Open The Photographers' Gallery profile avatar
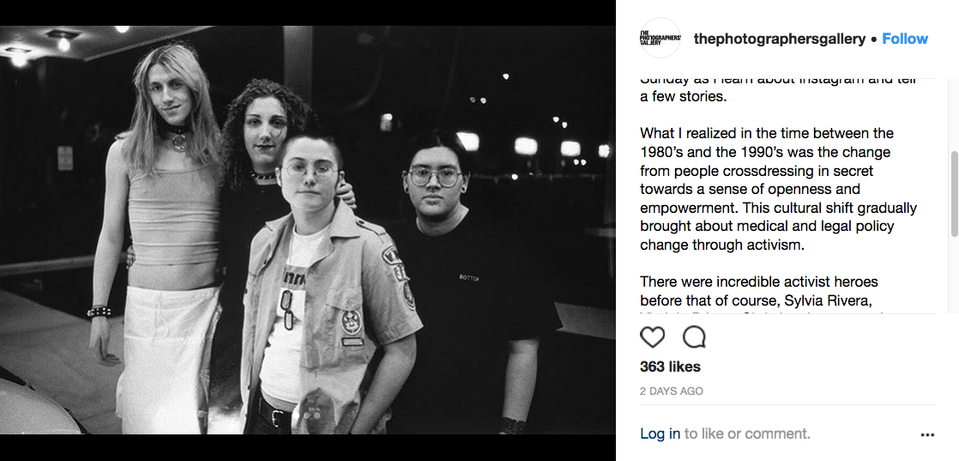959x461 pixels. 660,38
